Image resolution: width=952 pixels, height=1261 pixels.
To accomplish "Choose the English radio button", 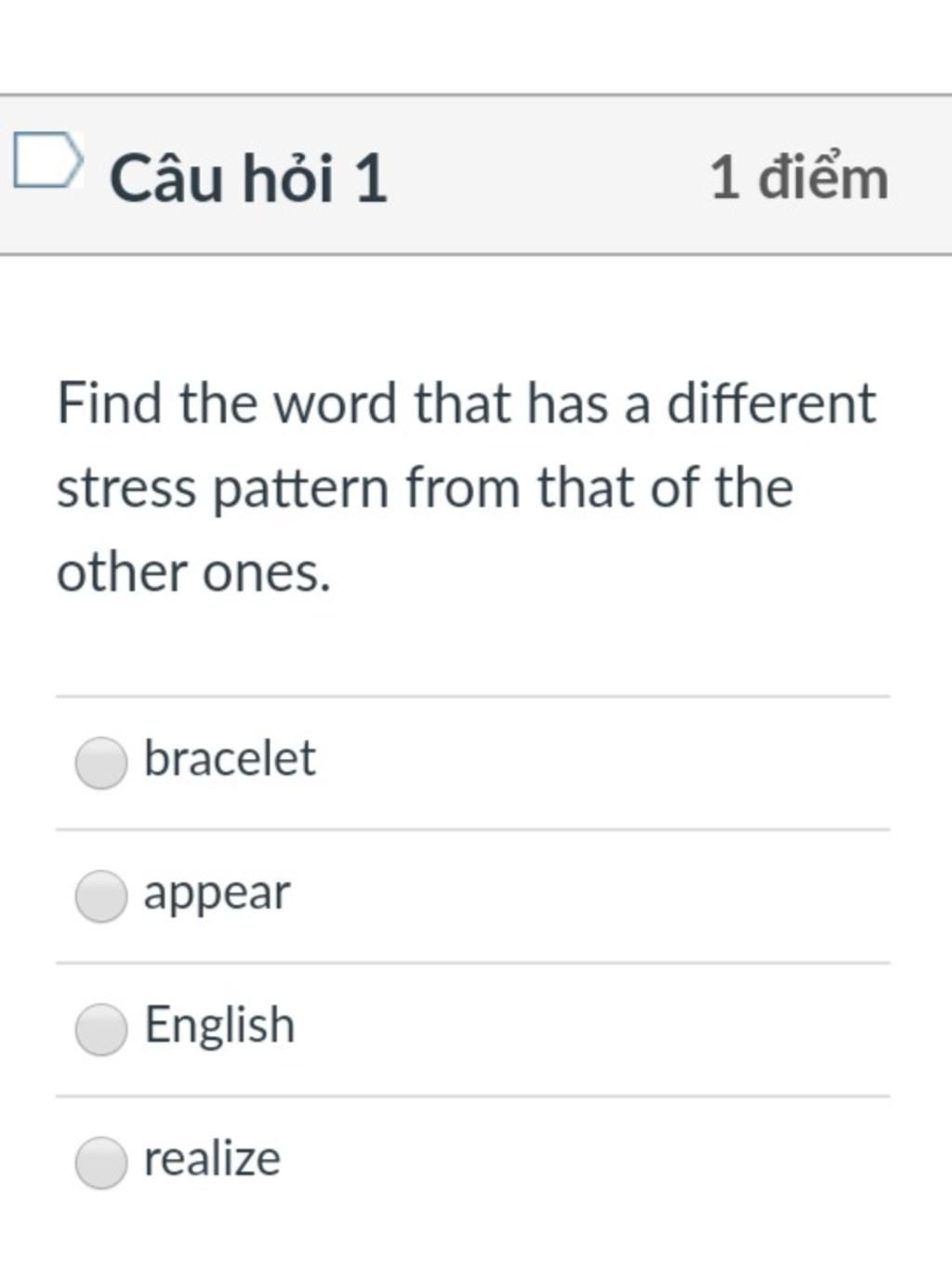I will click(x=101, y=1029).
